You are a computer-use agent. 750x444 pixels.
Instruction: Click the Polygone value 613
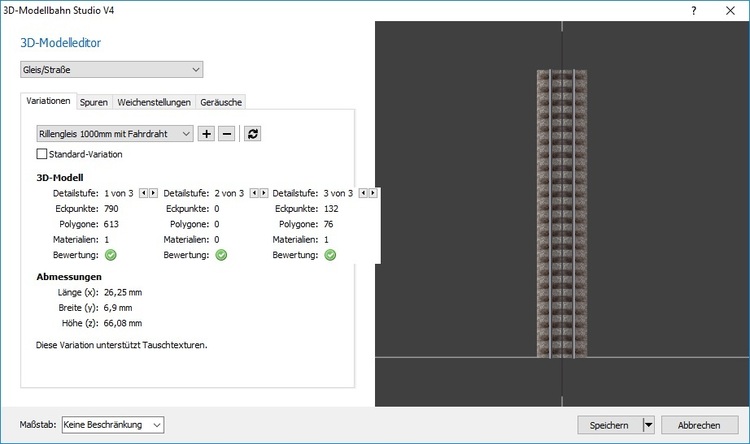pos(111,224)
